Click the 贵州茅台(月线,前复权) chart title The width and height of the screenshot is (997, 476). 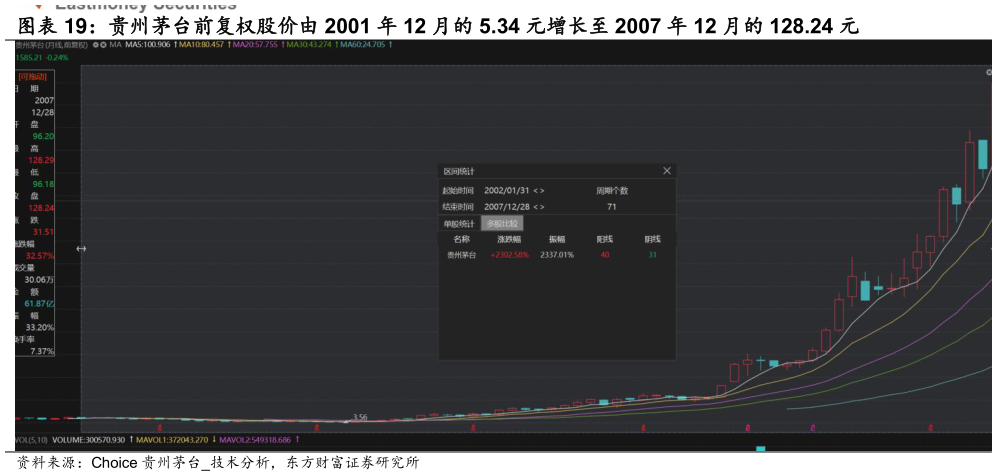tap(52, 45)
